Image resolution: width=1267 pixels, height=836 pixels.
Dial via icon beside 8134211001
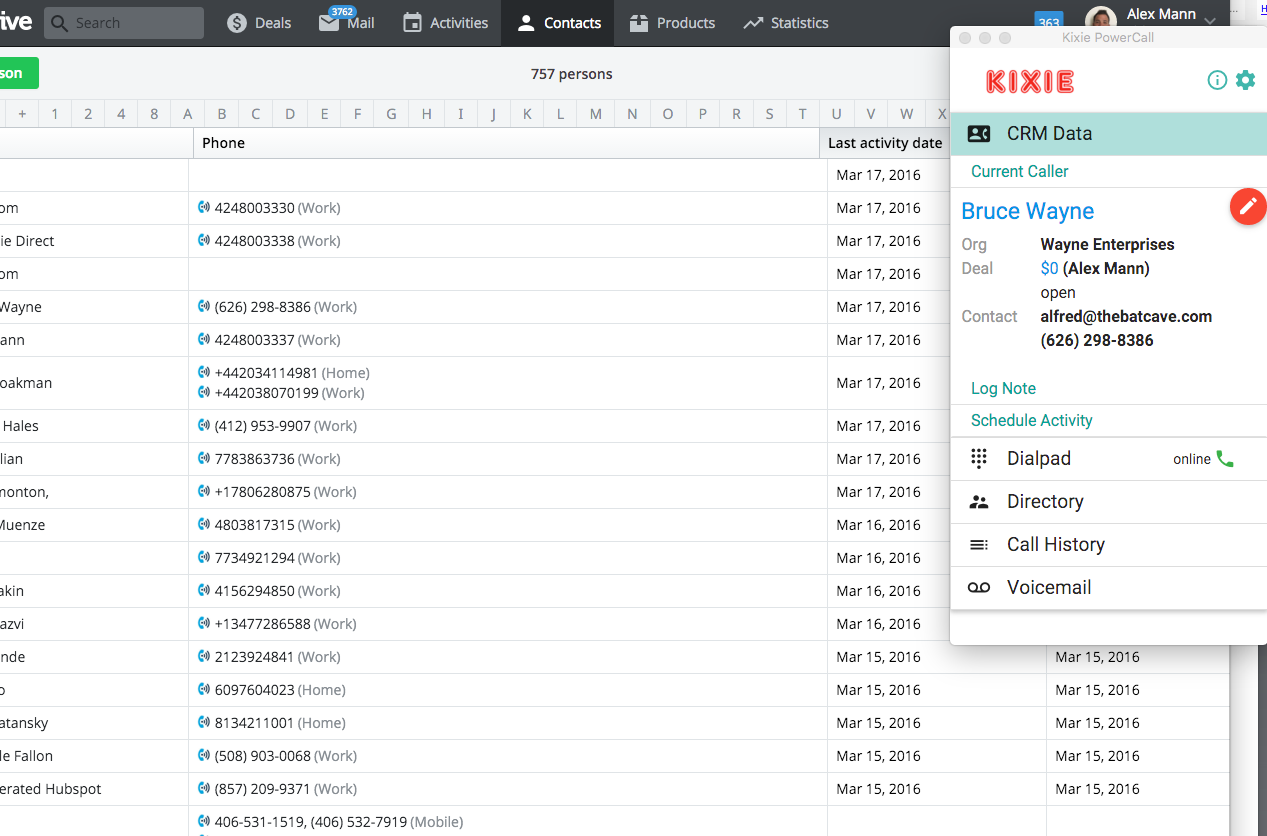tap(204, 723)
